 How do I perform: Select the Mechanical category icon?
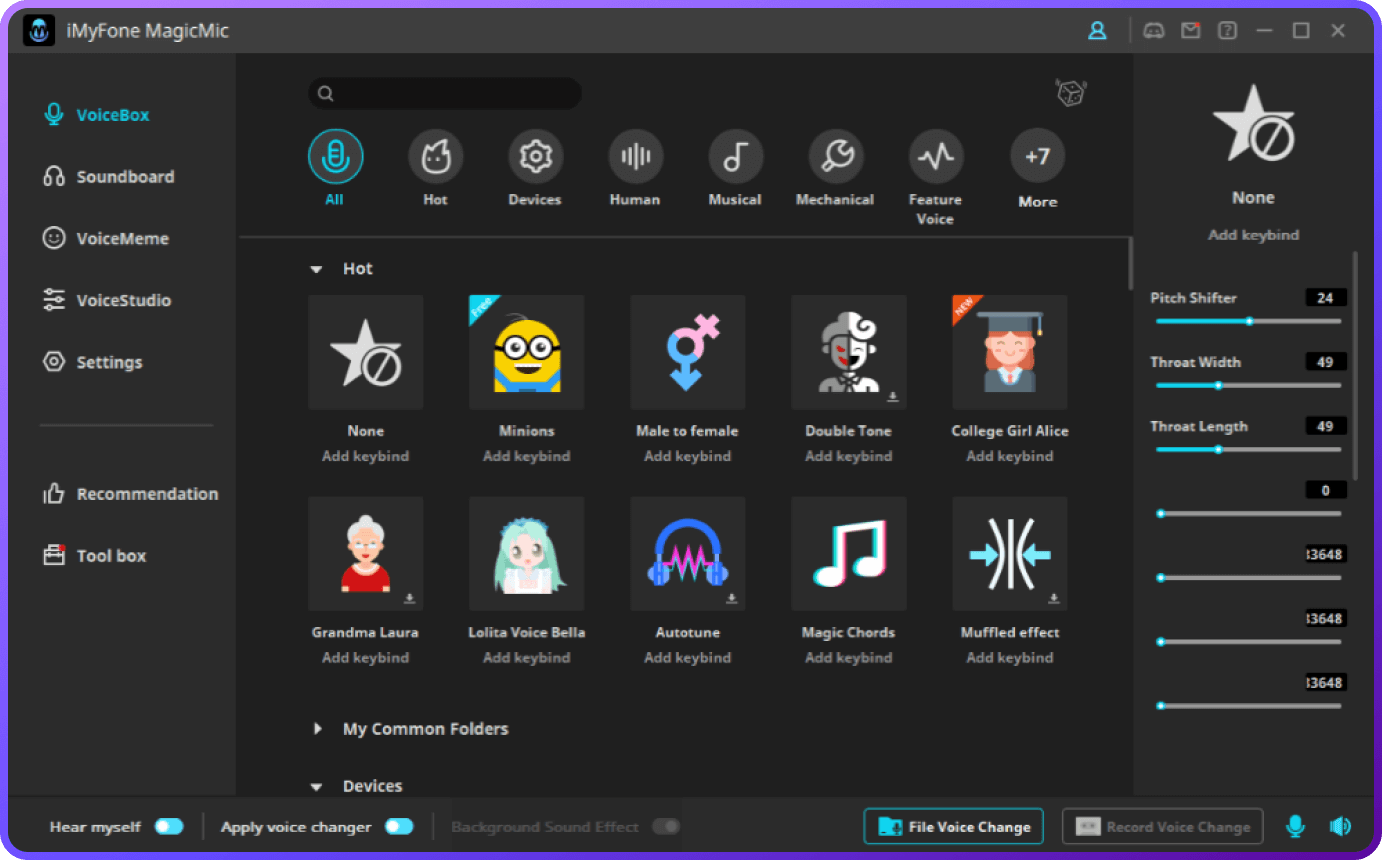pyautogui.click(x=835, y=156)
